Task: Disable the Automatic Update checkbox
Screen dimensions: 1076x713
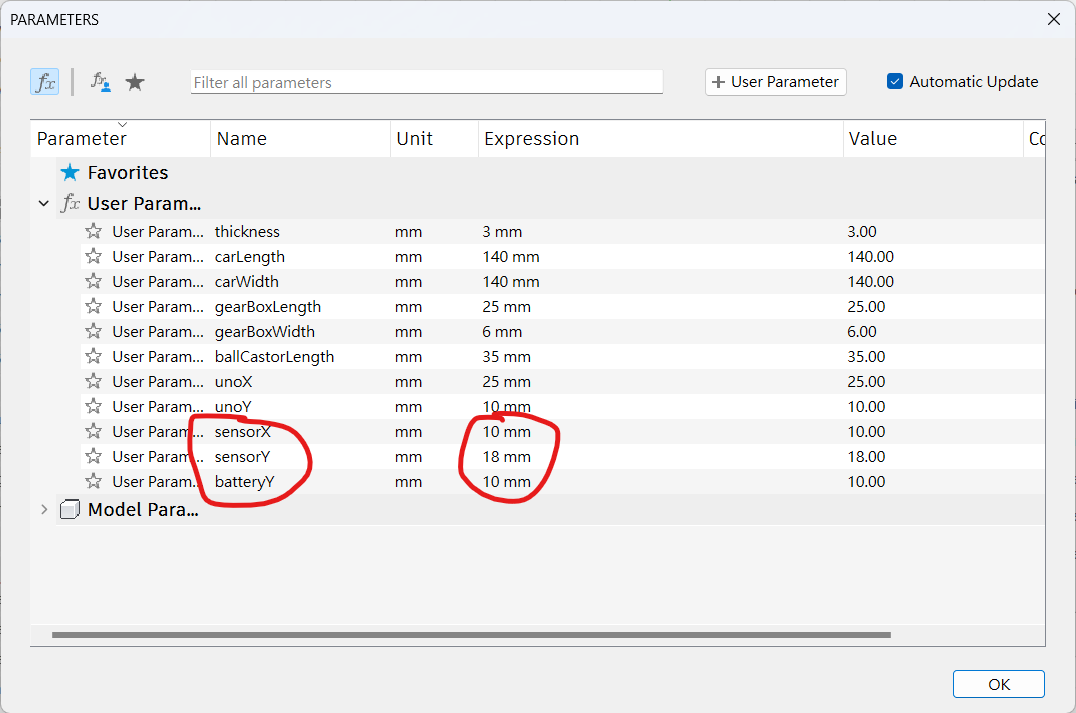Action: coord(895,82)
